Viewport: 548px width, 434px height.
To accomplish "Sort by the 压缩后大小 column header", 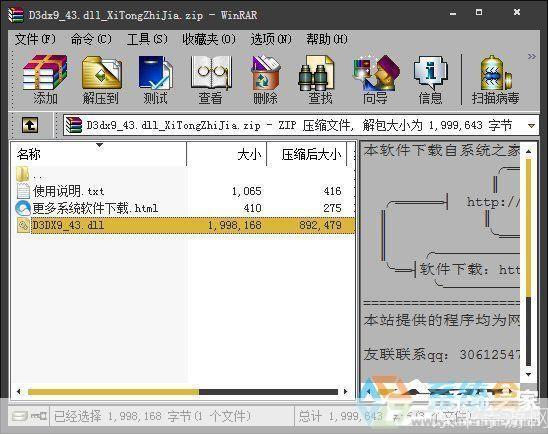I will pyautogui.click(x=307, y=154).
